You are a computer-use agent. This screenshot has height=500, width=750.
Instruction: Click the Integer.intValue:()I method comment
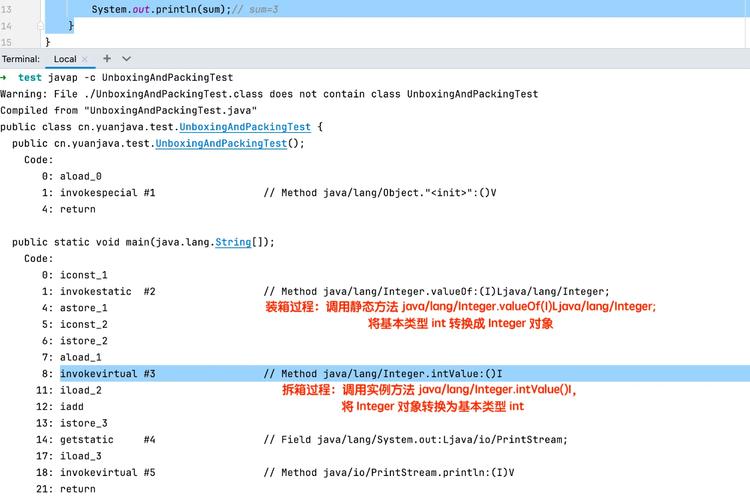(383, 374)
